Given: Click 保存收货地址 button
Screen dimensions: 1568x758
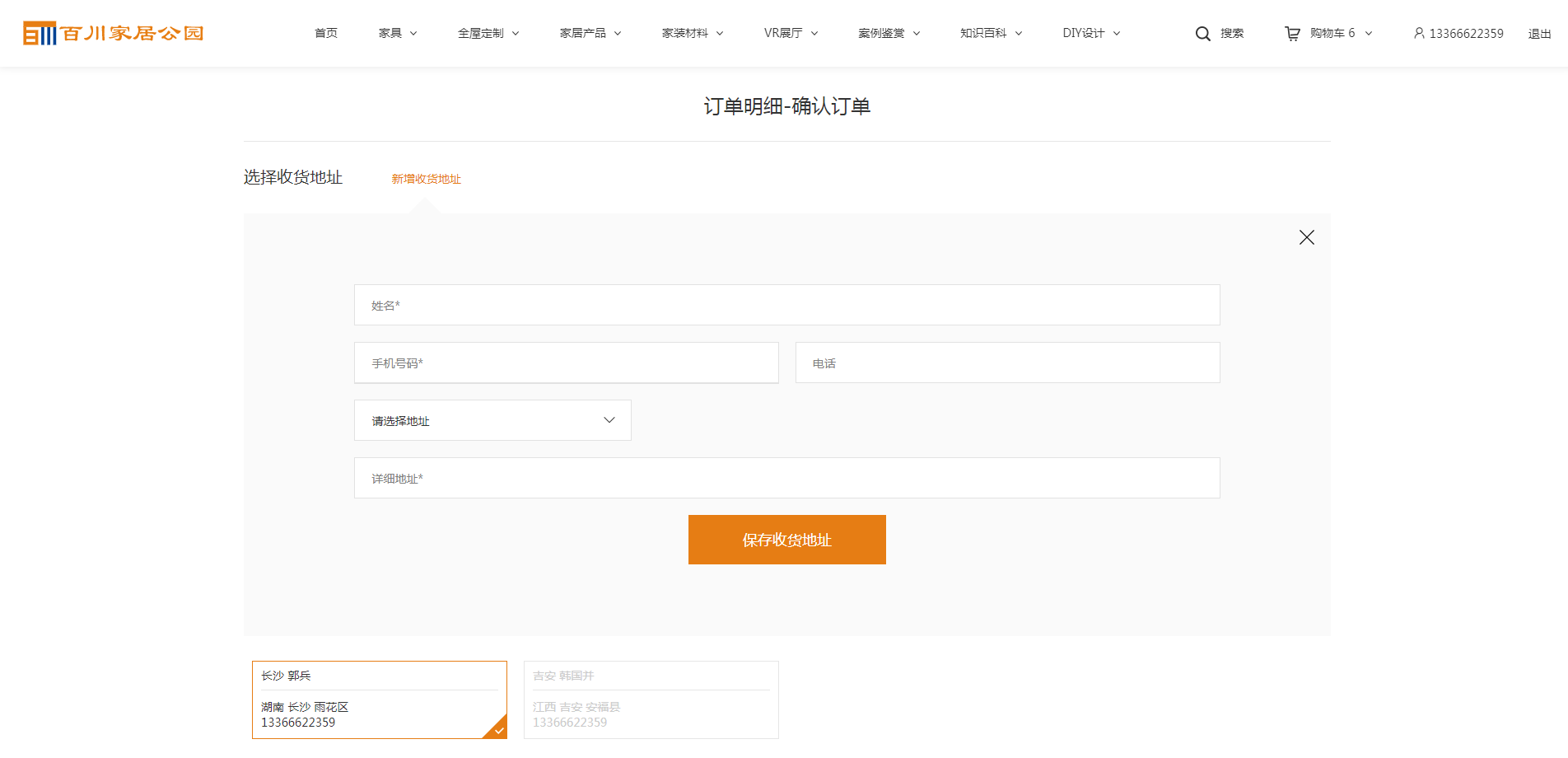Looking at the screenshot, I should (x=786, y=540).
